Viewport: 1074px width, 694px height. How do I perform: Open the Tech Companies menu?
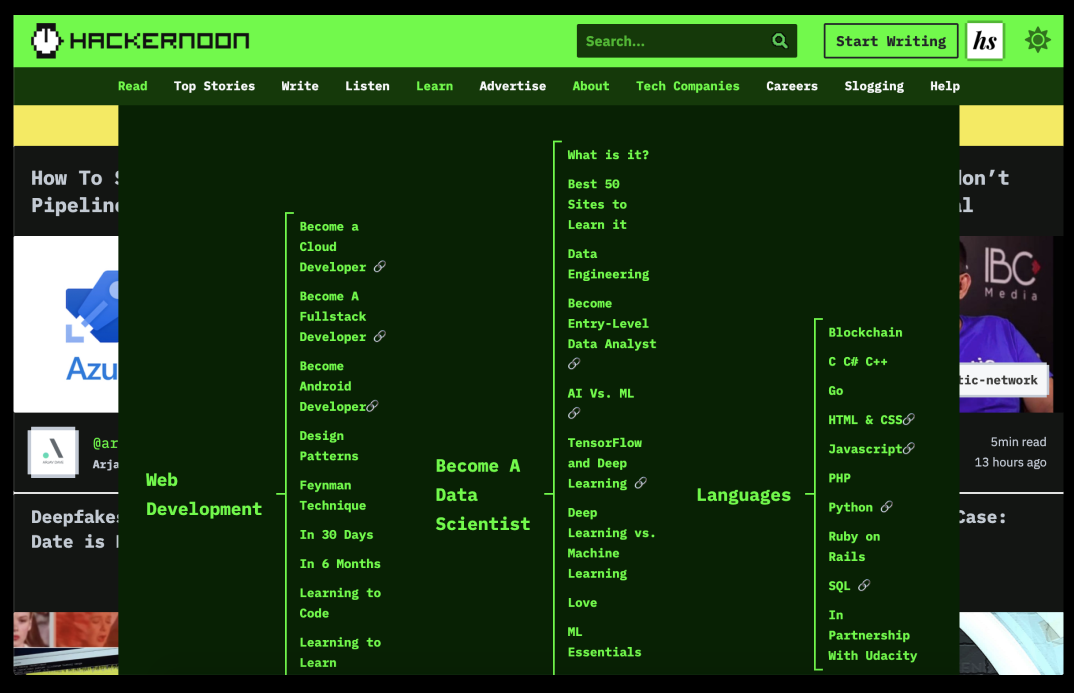coord(687,86)
